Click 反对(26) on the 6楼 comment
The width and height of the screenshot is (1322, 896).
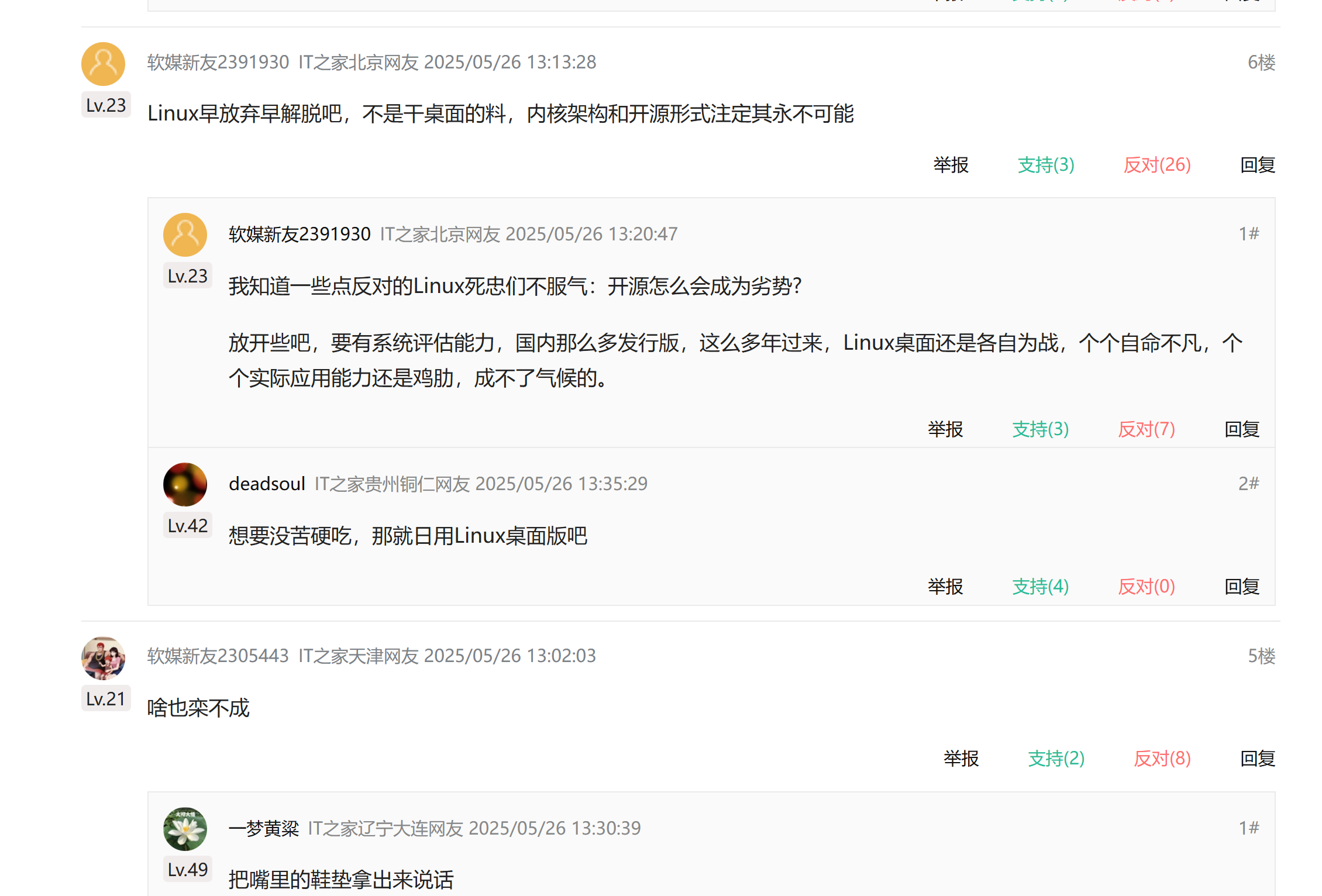click(x=1157, y=165)
